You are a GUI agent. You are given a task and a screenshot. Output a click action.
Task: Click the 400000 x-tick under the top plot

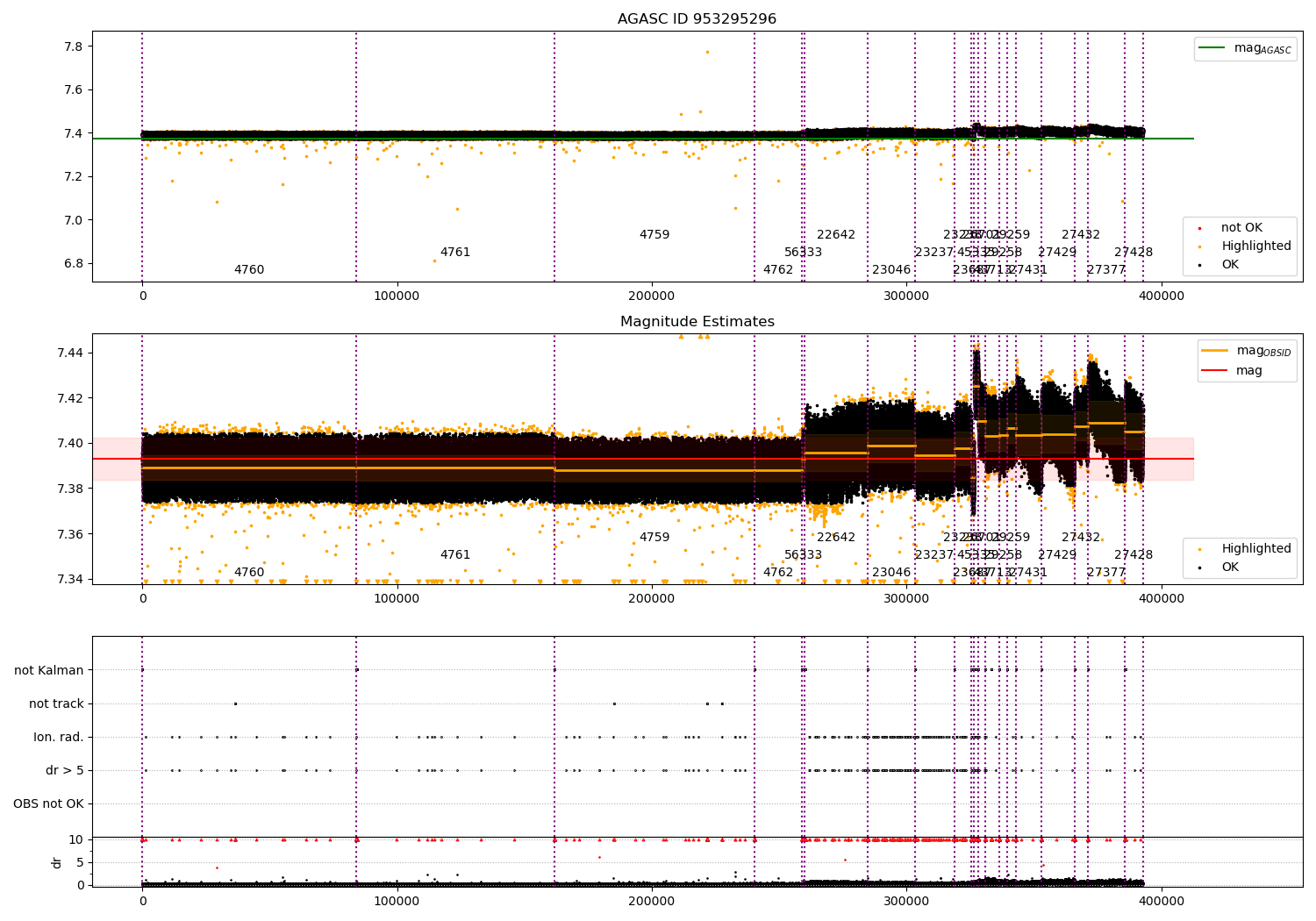(x=1162, y=296)
